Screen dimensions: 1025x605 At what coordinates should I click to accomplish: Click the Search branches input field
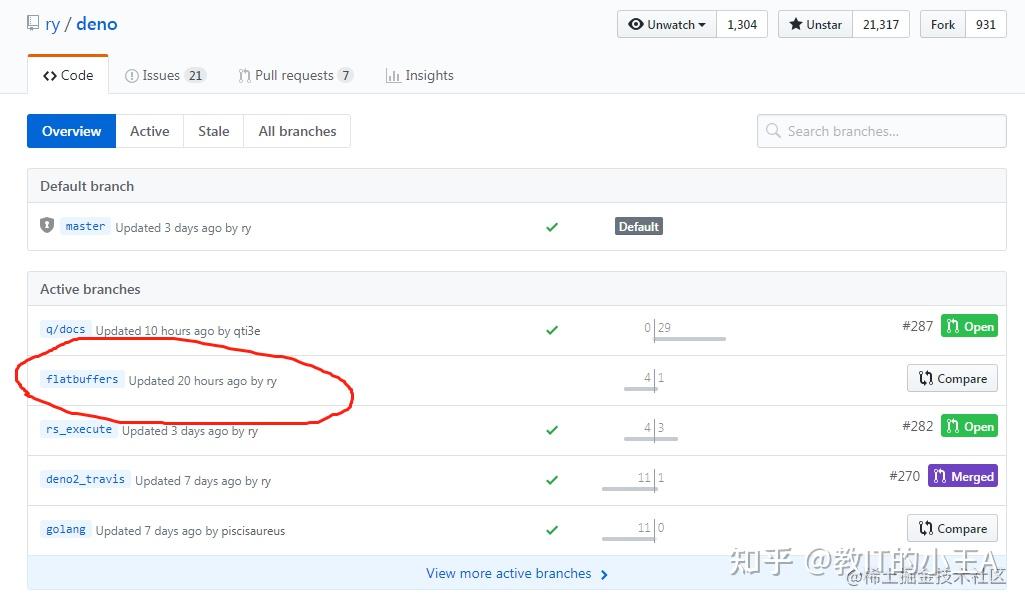click(x=880, y=131)
